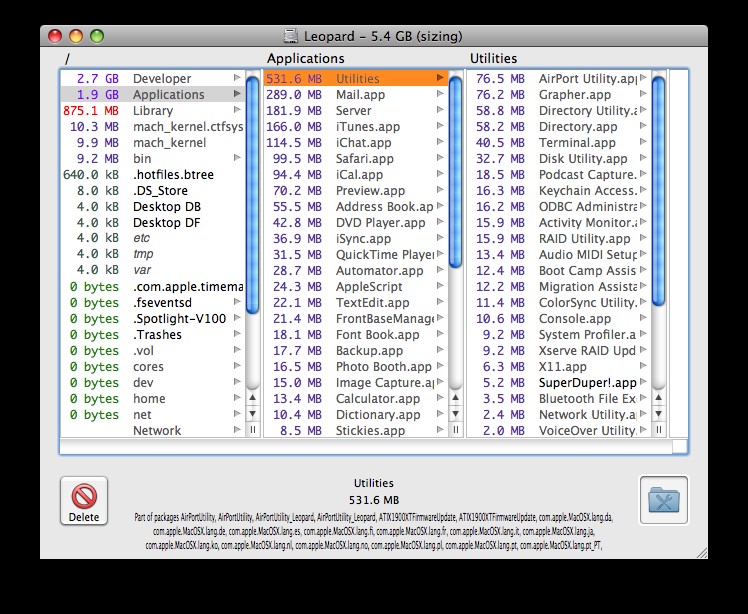Select mach_kernel file row
The image size is (748, 614).
pos(153,143)
